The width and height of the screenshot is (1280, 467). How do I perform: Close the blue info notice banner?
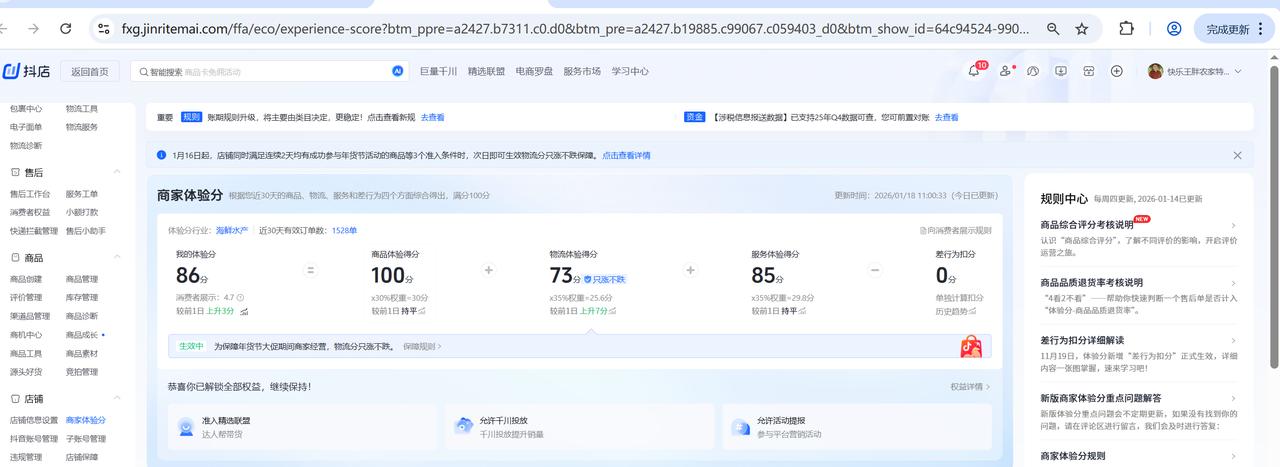pos(1237,155)
